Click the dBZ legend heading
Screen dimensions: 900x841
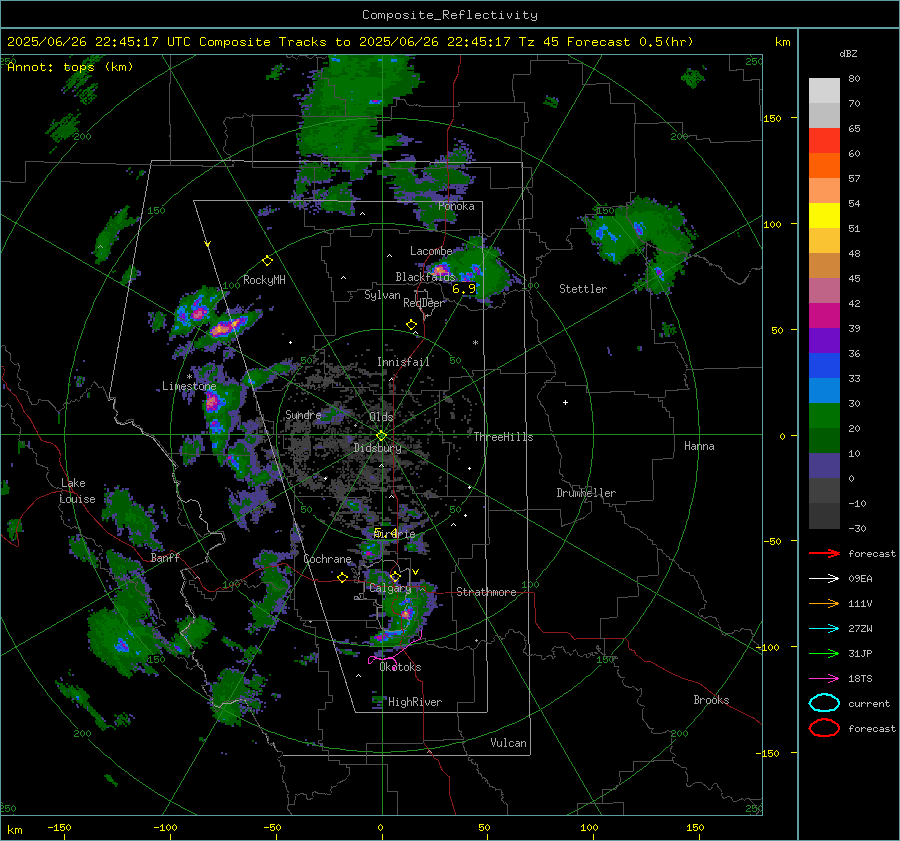click(x=848, y=54)
